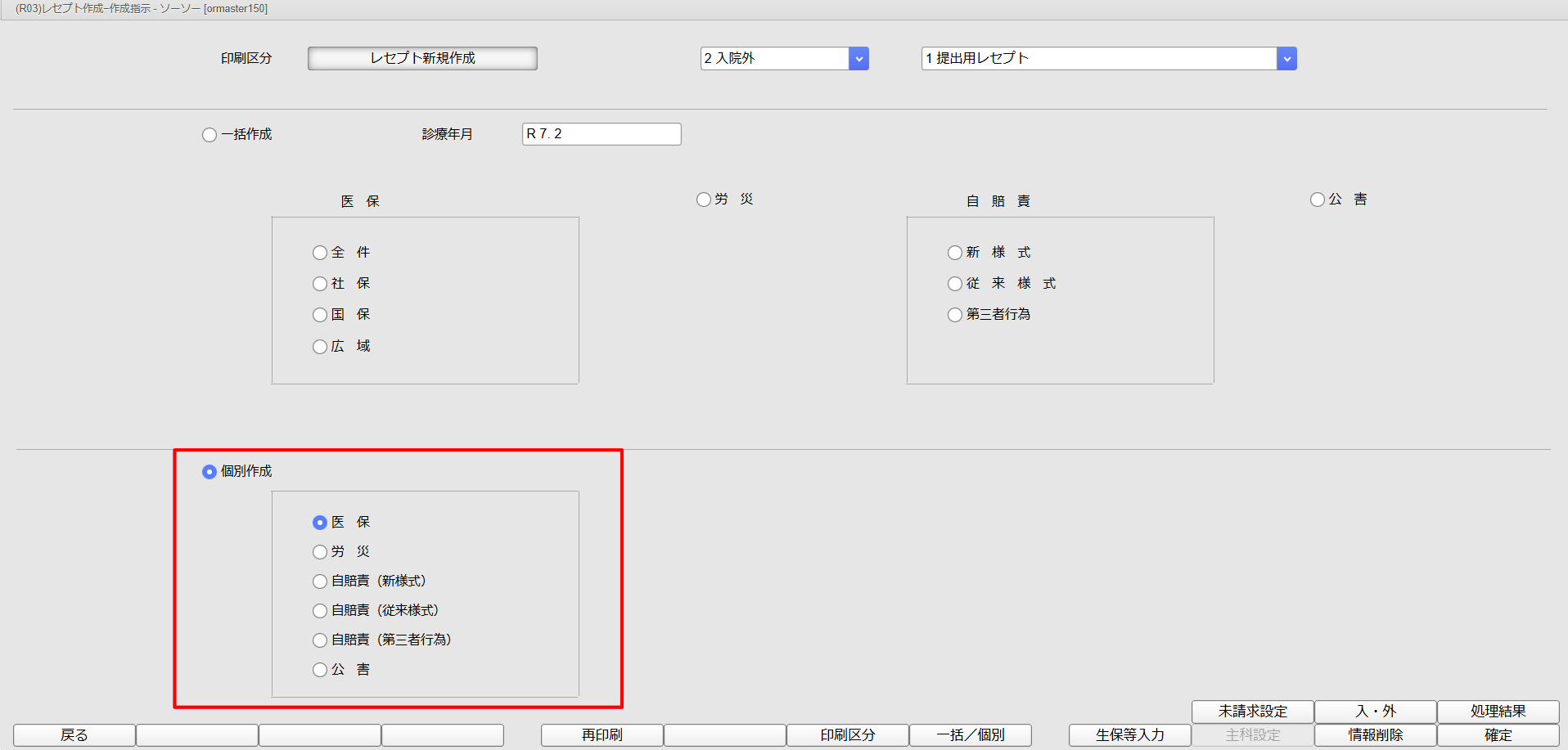Click the 診療年月 input field
This screenshot has height=750, width=1568.
[x=602, y=134]
